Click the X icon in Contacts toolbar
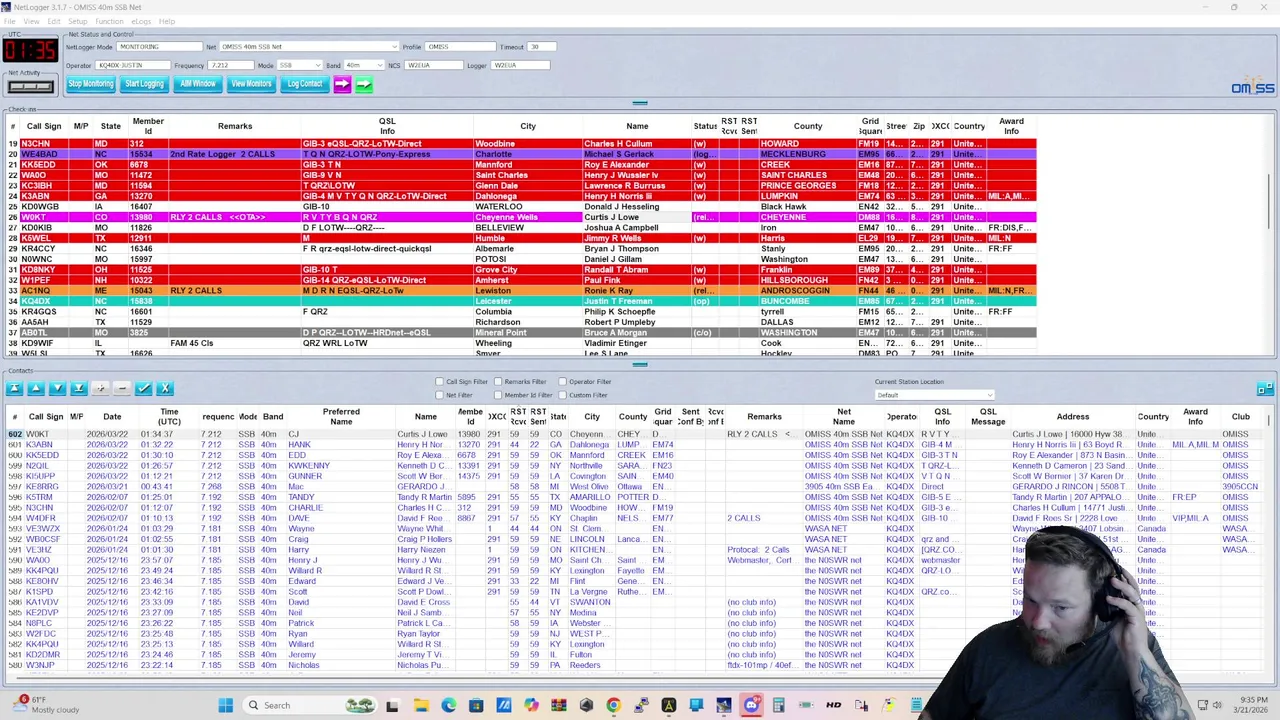Image resolution: width=1280 pixels, height=720 pixels. tap(165, 388)
